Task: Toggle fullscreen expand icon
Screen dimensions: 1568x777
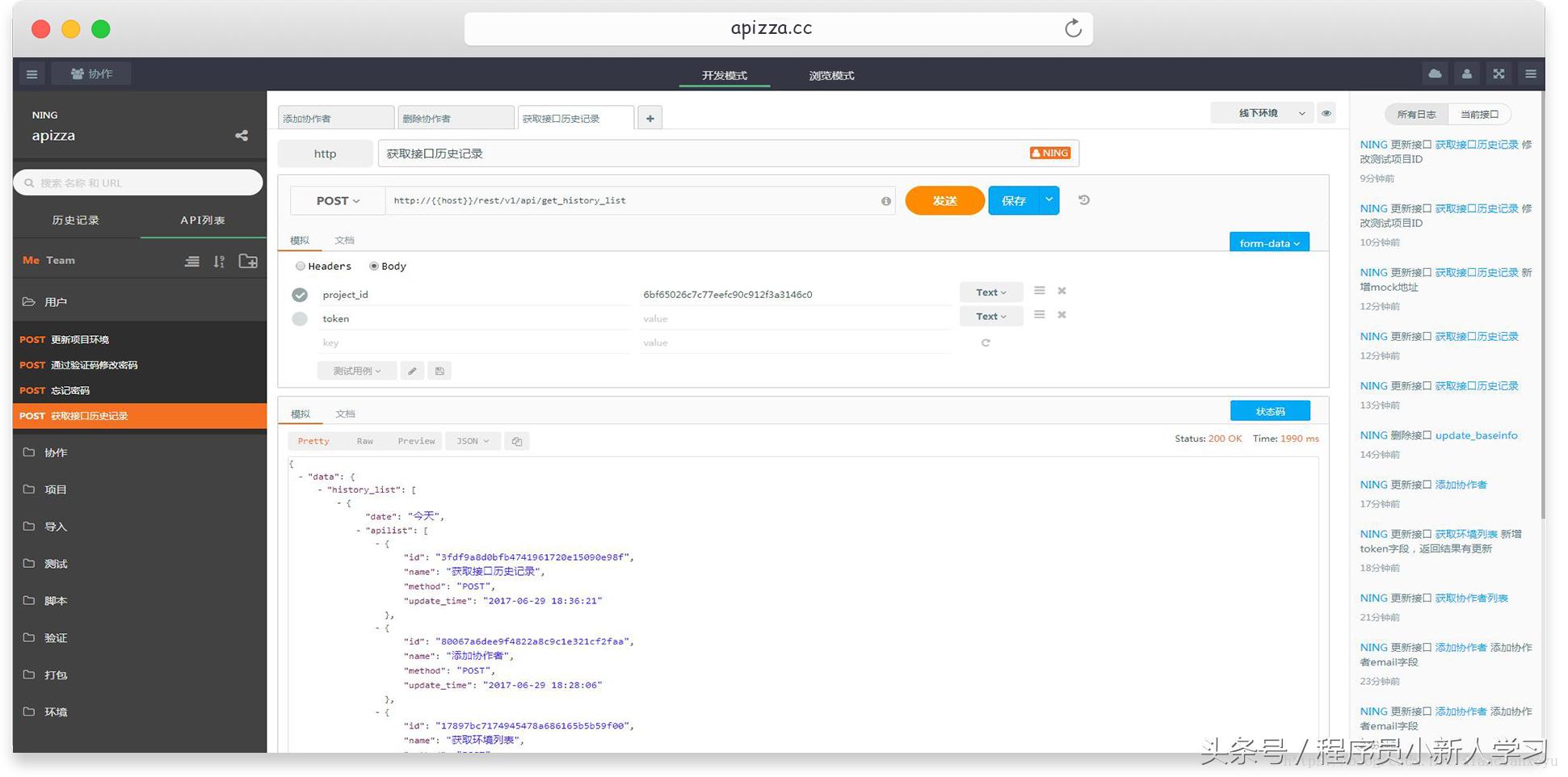Action: [x=1499, y=73]
